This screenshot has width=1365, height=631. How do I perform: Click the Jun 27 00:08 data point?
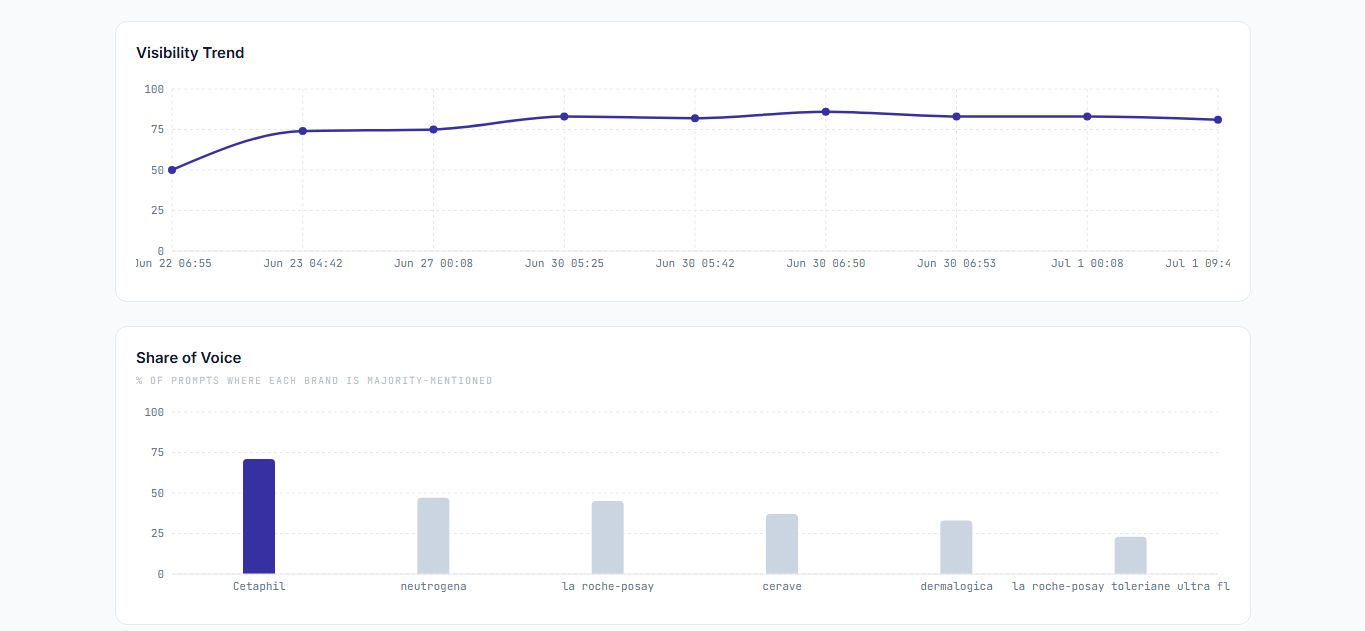(x=433, y=129)
